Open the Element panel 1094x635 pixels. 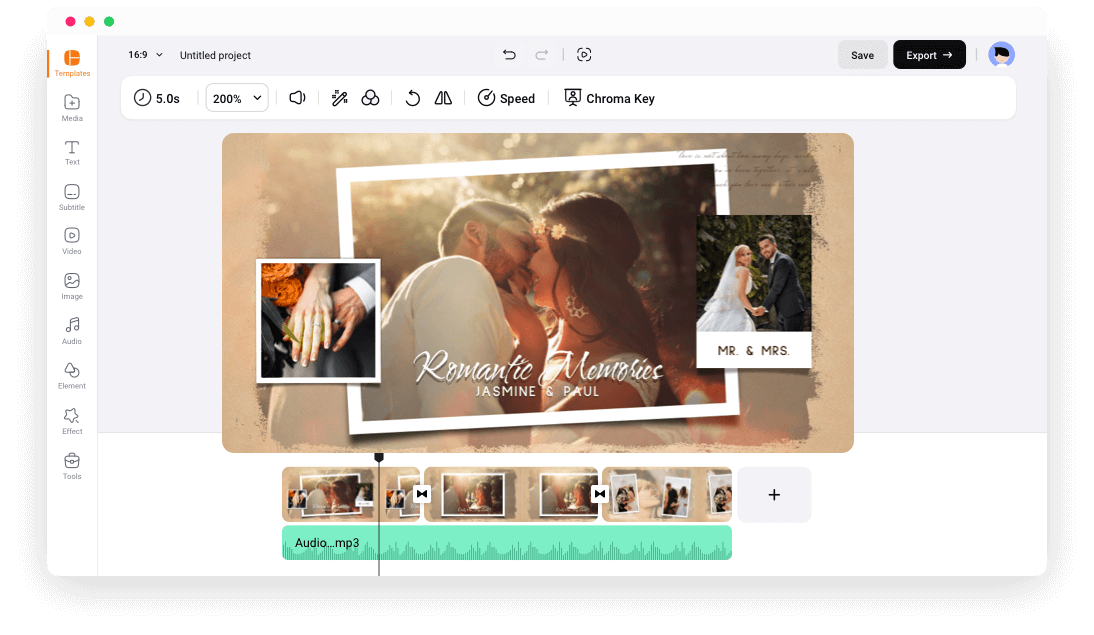coord(71,376)
